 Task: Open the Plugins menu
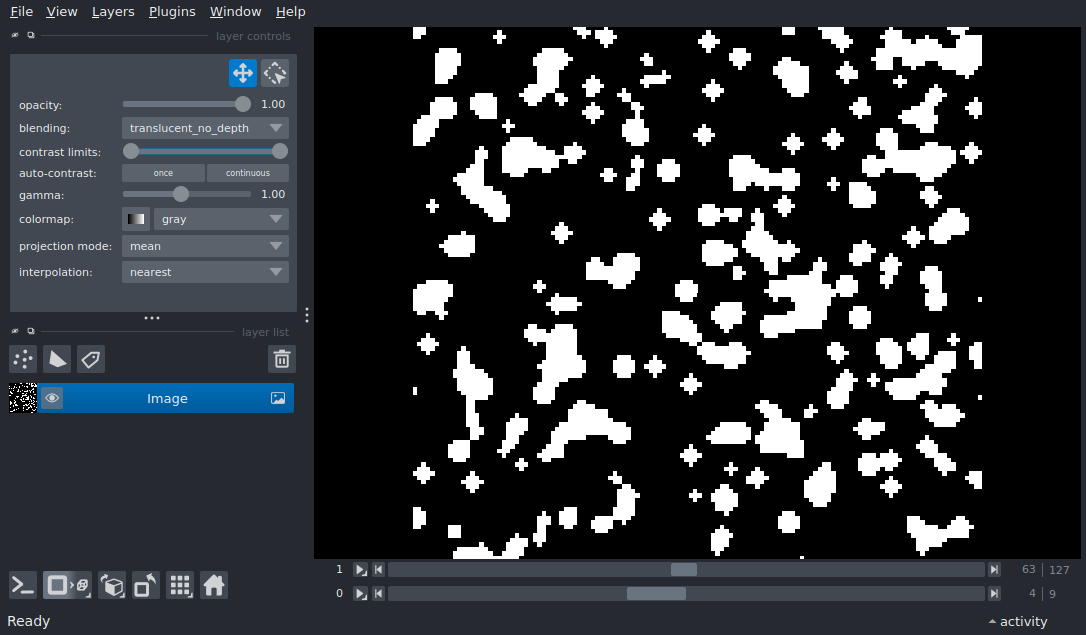coord(172,12)
